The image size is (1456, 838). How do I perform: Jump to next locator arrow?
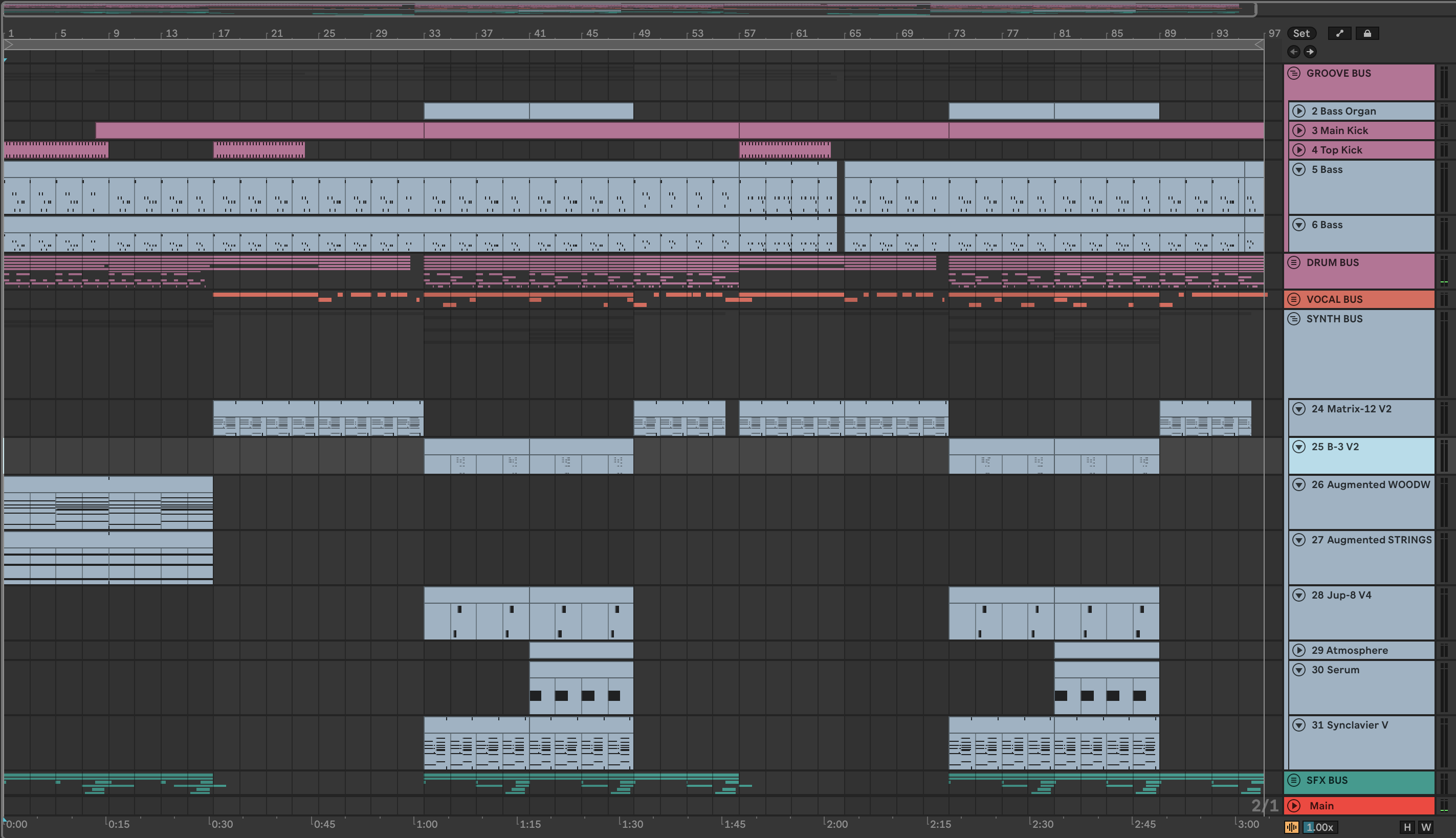[x=1310, y=52]
